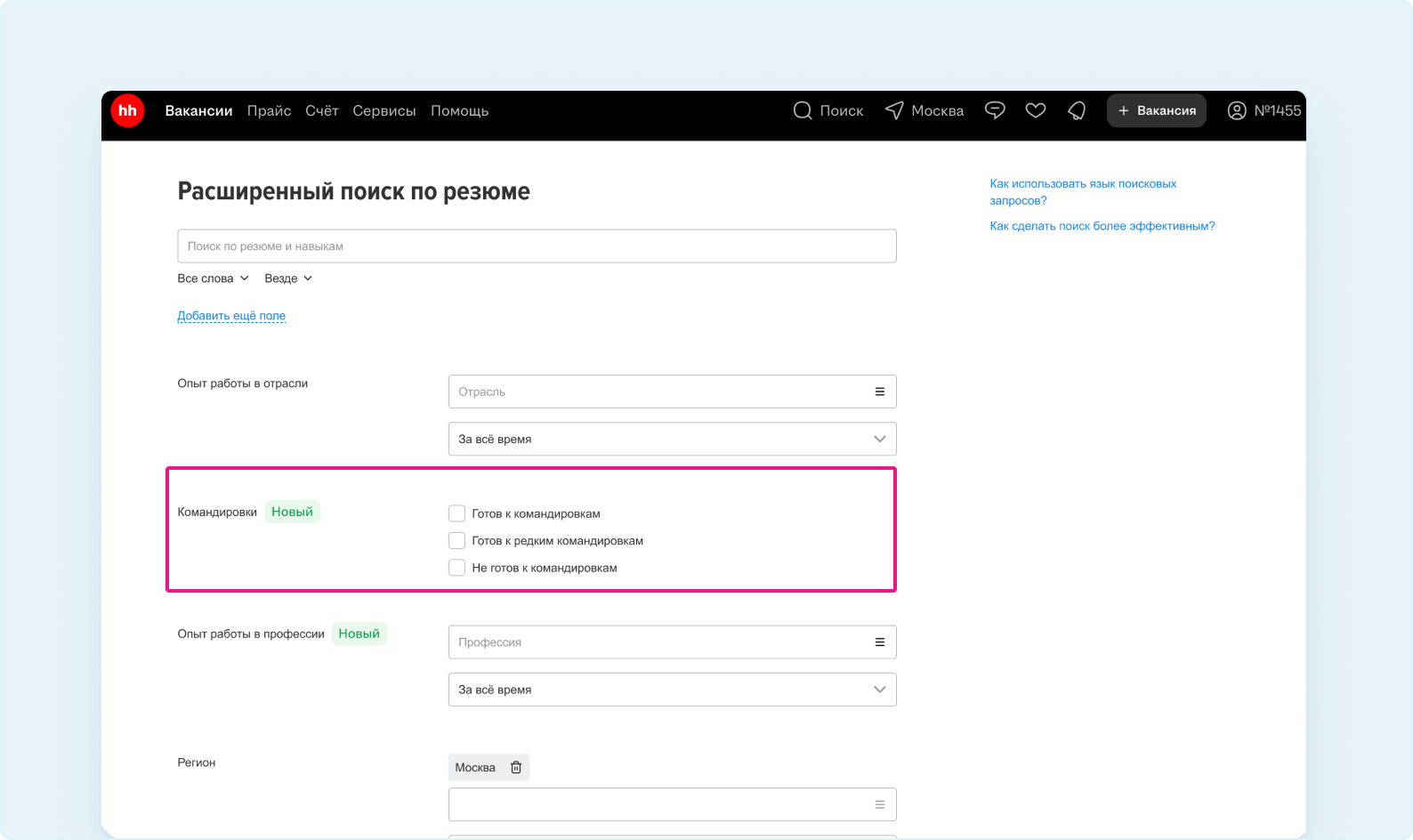Open search via magnifier icon
Viewport: 1413px width, 840px height.
[802, 110]
